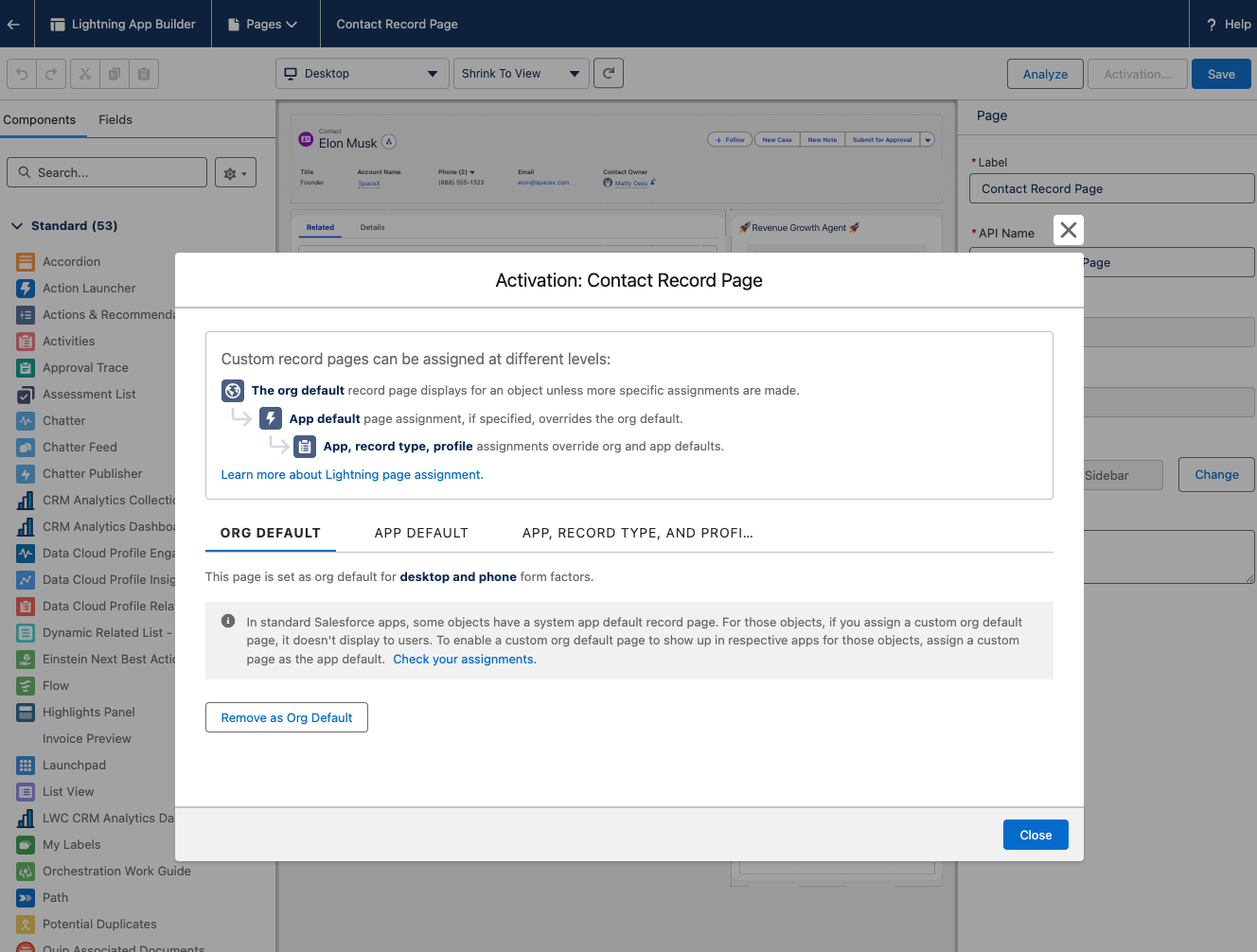Collapse the Standard components section
This screenshot has height=952, width=1257.
click(17, 226)
